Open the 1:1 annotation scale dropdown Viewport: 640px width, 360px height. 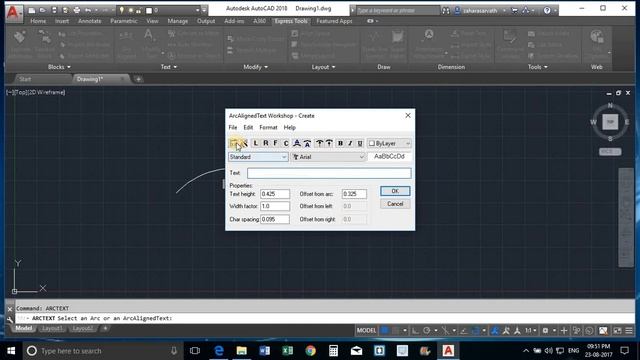point(531,330)
